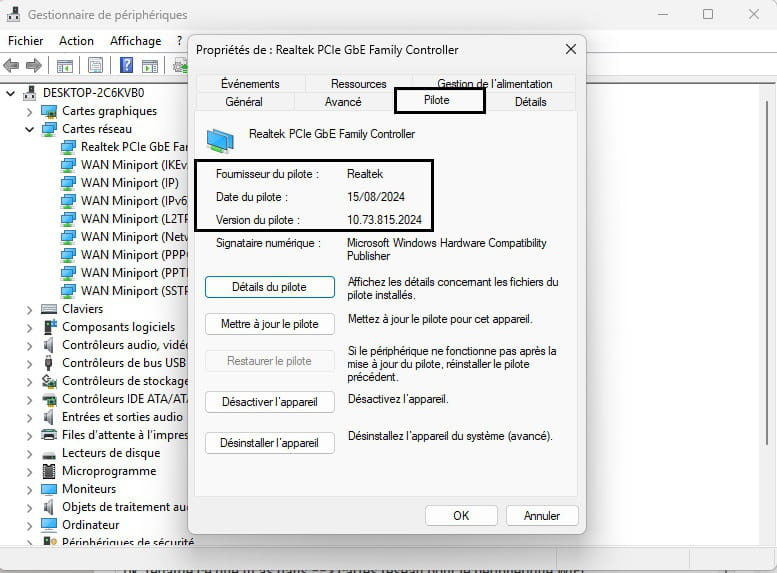Select WAN Miniport (PPTP) tree item
This screenshot has width=777, height=573.
(123, 273)
